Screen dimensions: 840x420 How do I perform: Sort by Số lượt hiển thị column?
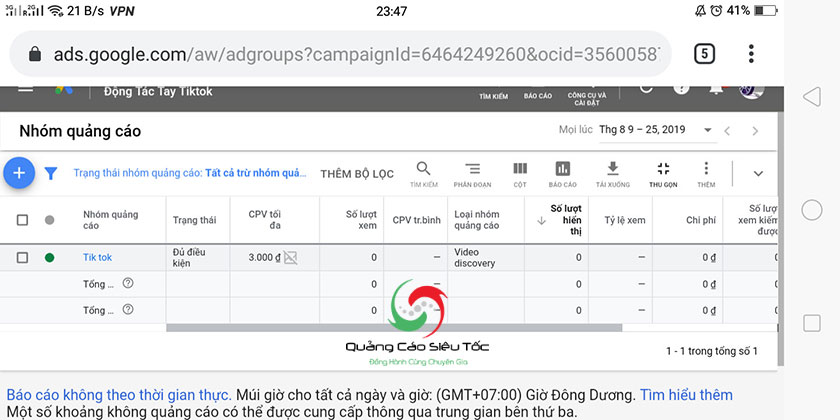tap(566, 220)
